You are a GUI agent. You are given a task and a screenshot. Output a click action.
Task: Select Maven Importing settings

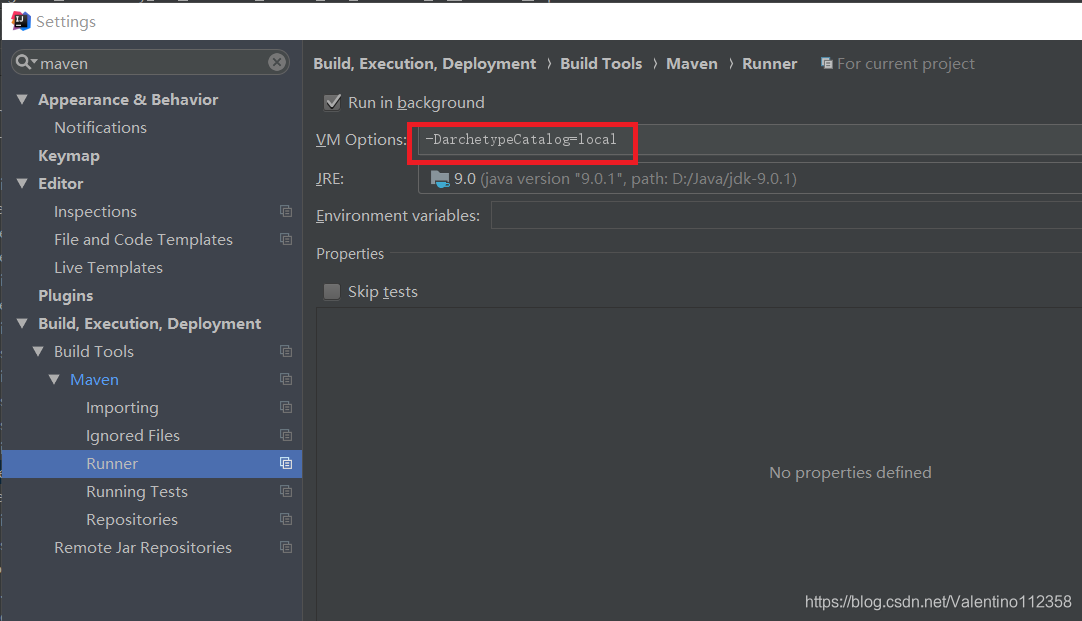click(122, 408)
